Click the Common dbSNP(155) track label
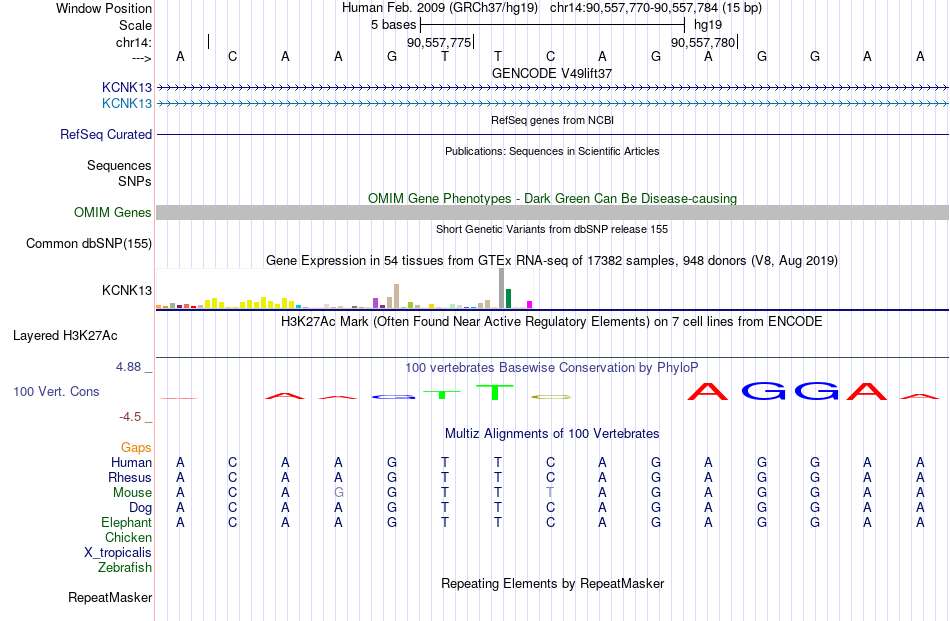The width and height of the screenshot is (950, 621). [88, 244]
